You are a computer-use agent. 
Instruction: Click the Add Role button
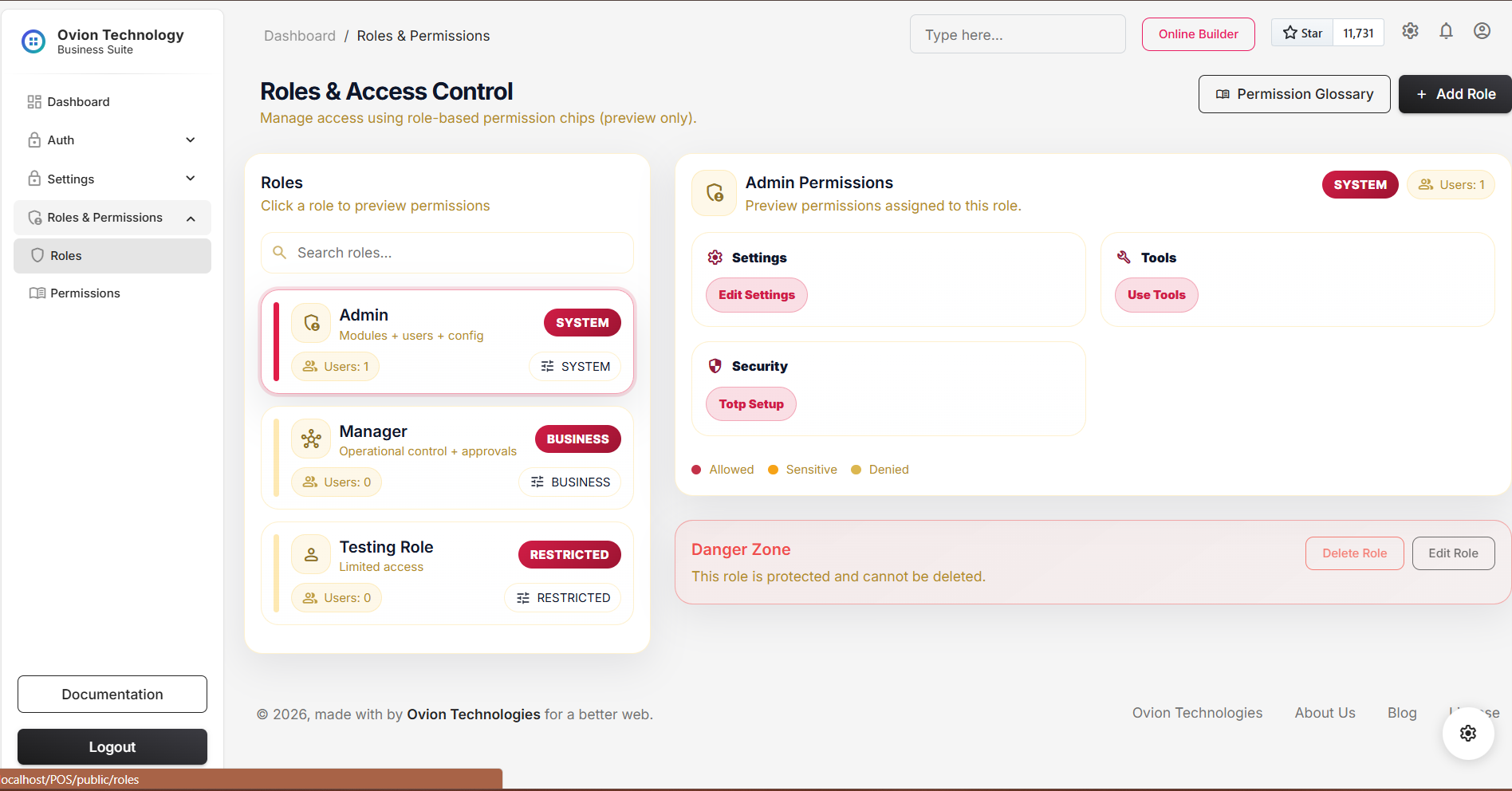click(1455, 94)
